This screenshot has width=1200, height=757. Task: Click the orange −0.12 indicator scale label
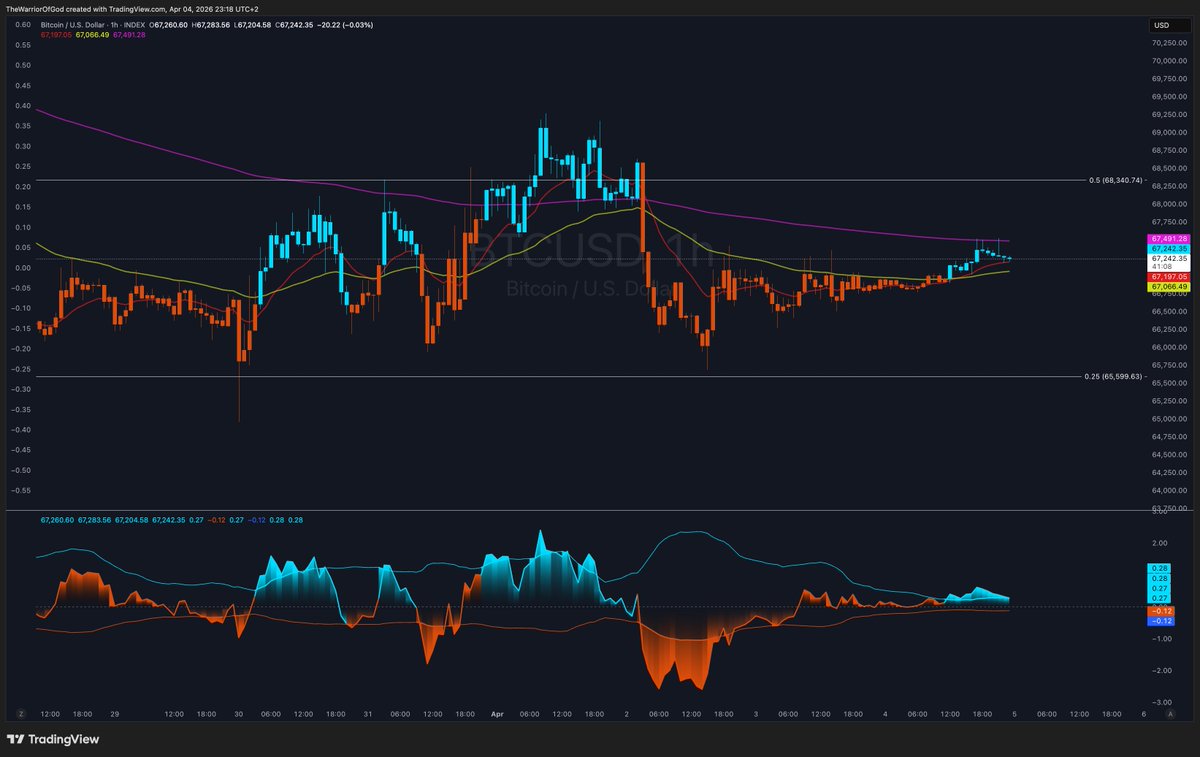point(1162,611)
